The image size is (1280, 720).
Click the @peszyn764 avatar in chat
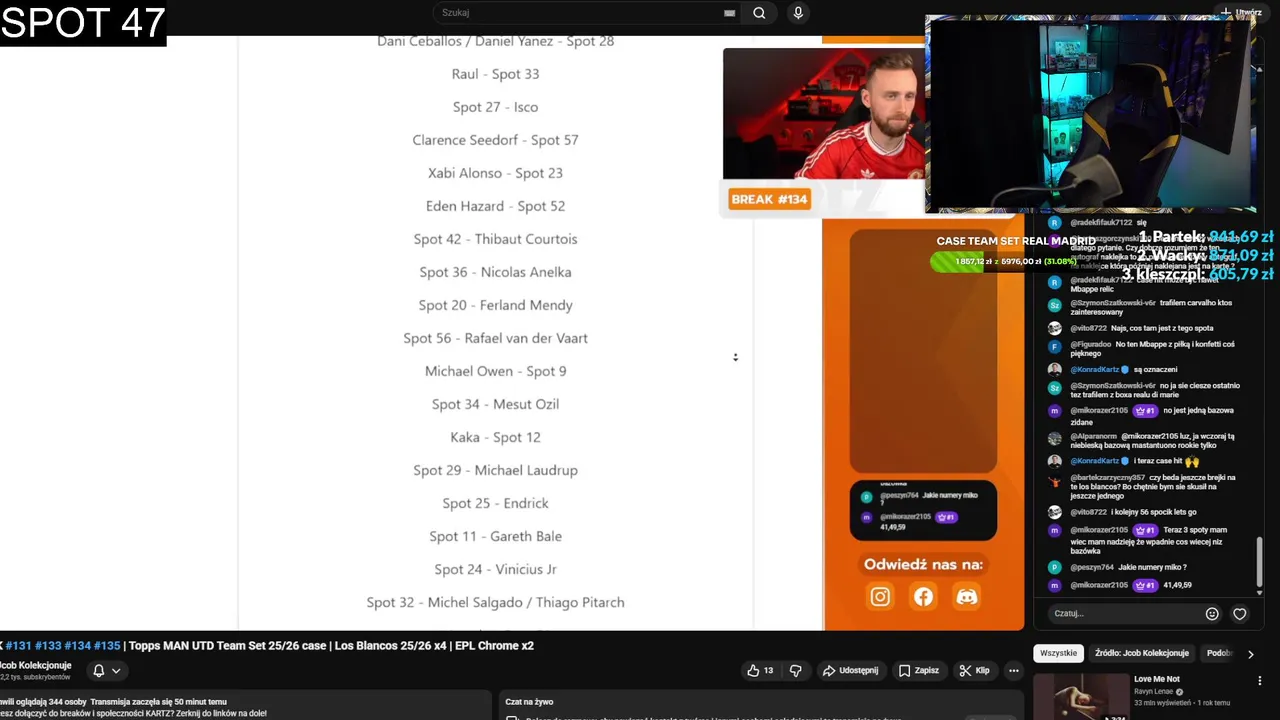coord(1054,567)
